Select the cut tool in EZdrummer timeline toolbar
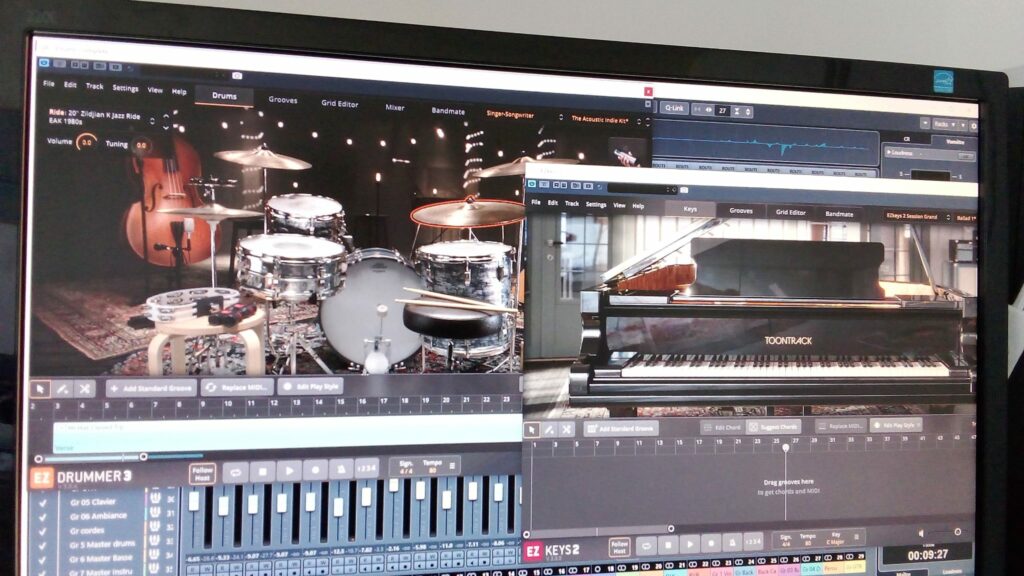 click(x=85, y=389)
